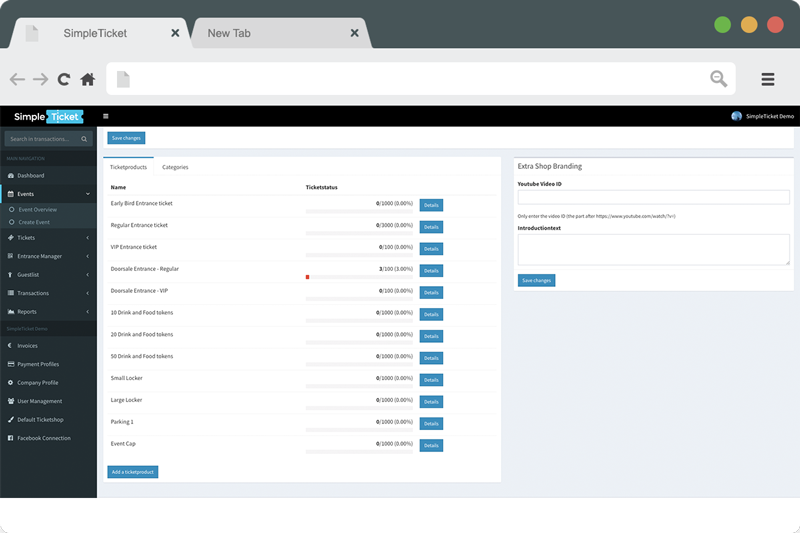The width and height of the screenshot is (800, 533).
Task: Open Dashboard in the sidebar
Action: [x=31, y=175]
